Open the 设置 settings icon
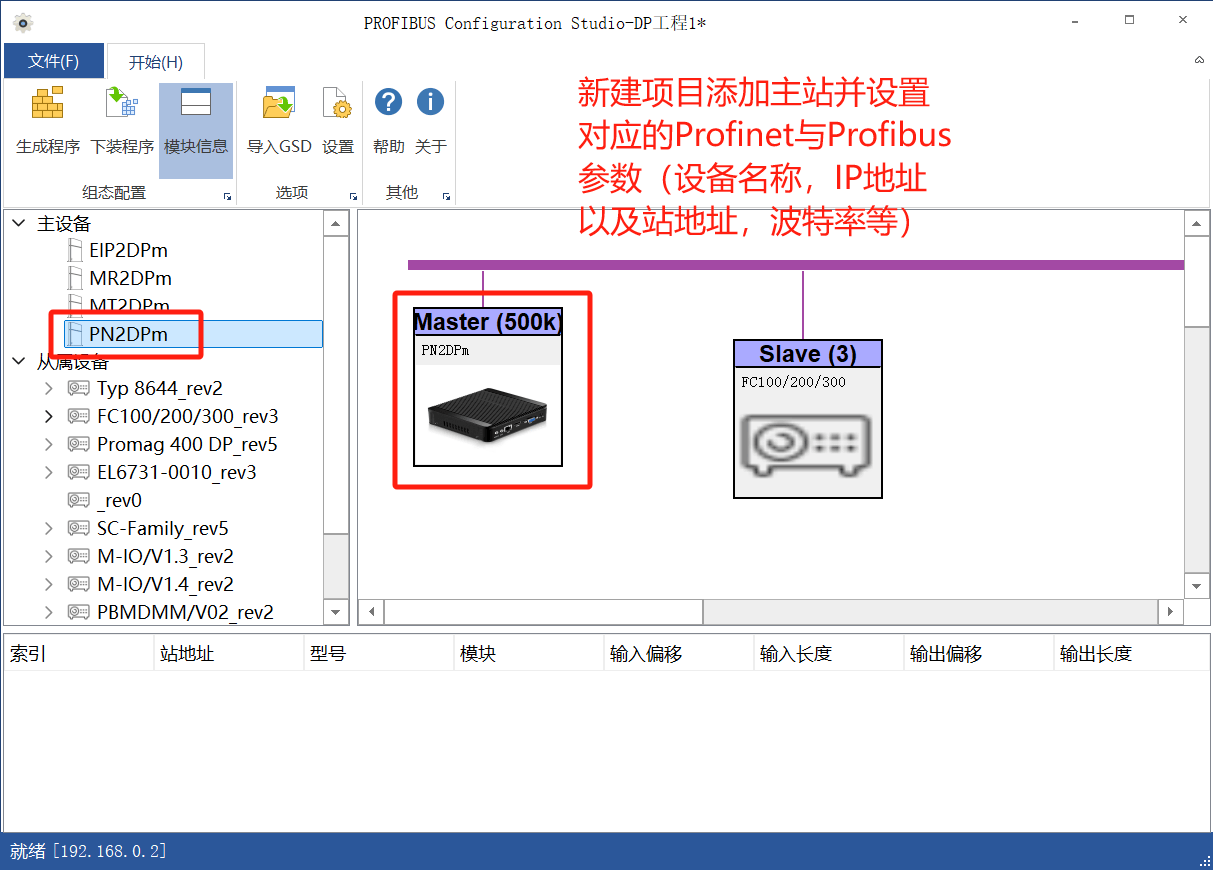The width and height of the screenshot is (1213, 870). 338,104
